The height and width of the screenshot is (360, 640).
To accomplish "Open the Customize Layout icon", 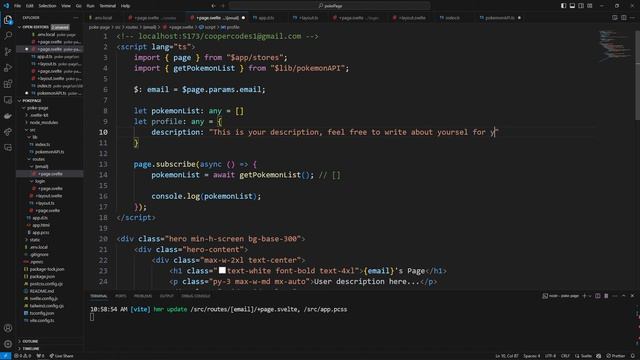I will 590,6.
